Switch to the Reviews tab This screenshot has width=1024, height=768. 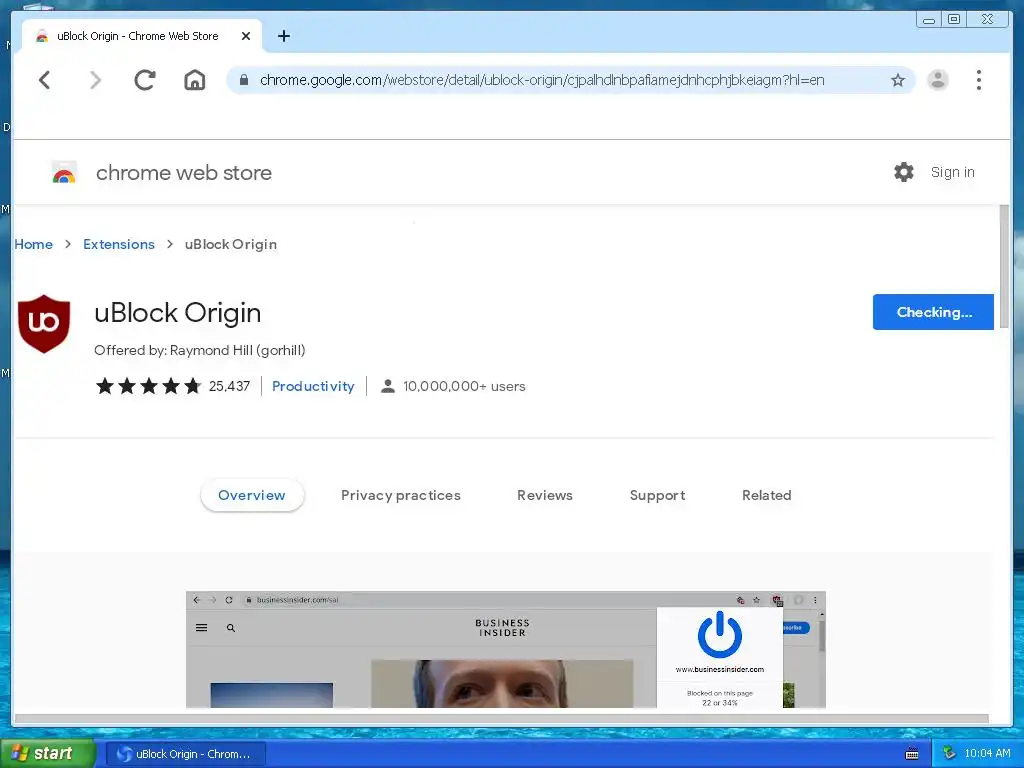tap(545, 495)
